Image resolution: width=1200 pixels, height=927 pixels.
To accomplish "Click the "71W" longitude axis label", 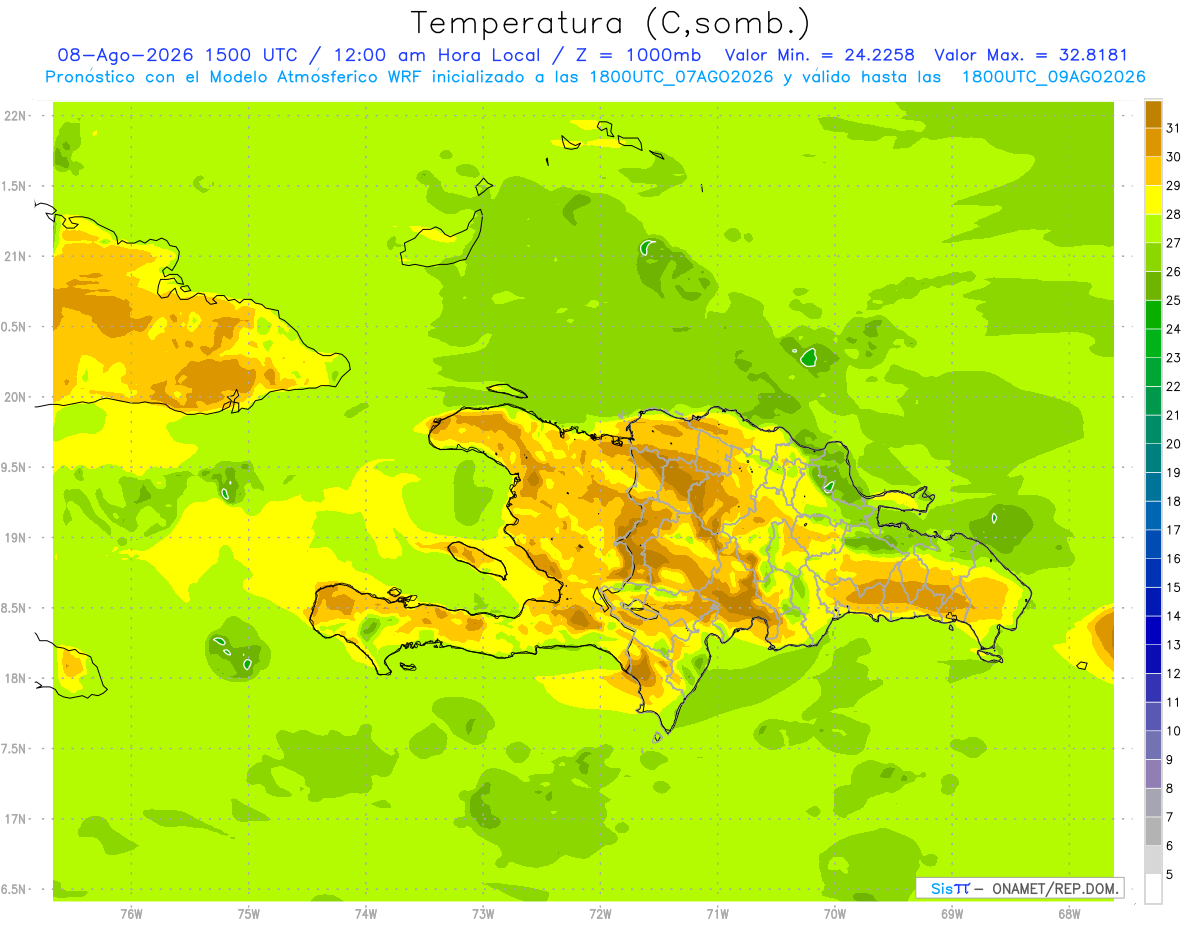I will [x=717, y=914].
